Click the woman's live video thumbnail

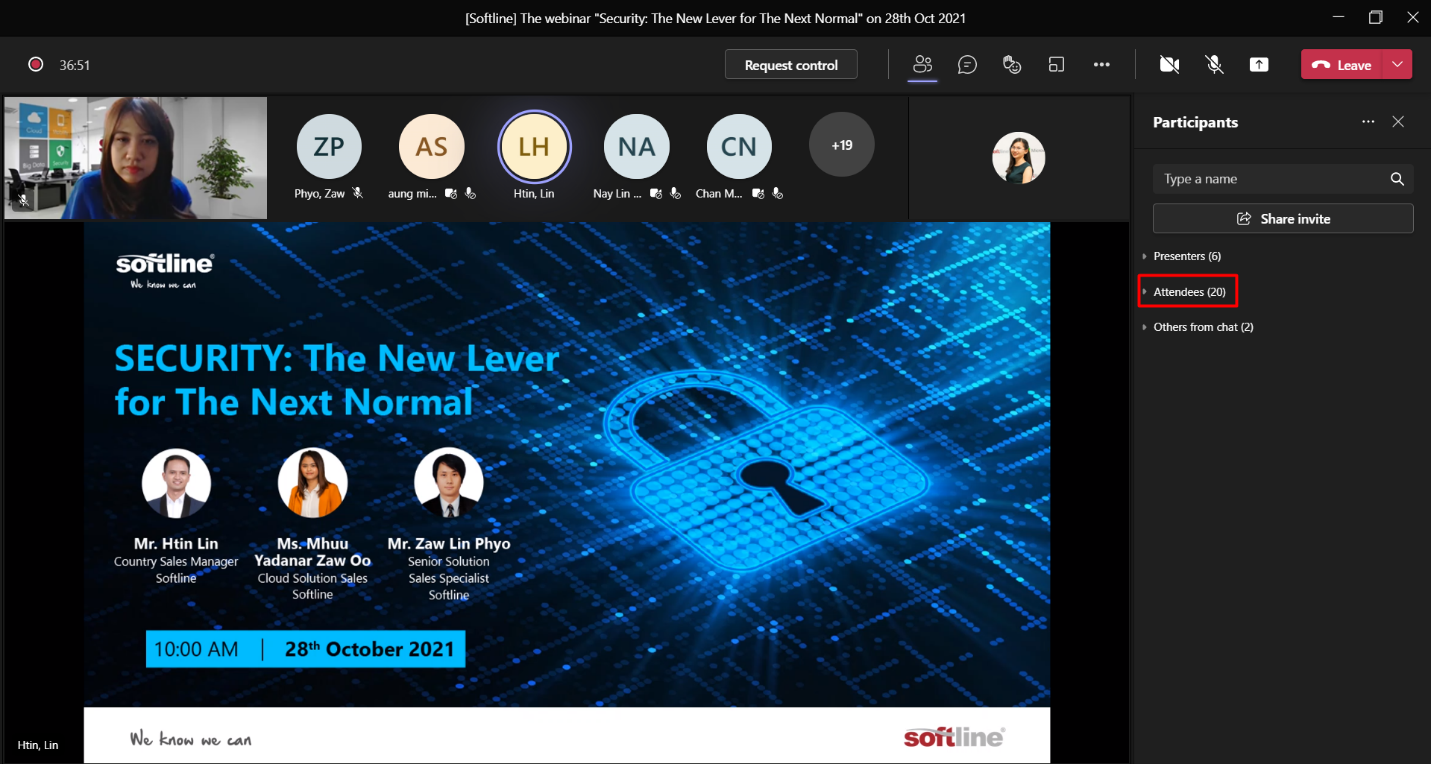point(136,158)
